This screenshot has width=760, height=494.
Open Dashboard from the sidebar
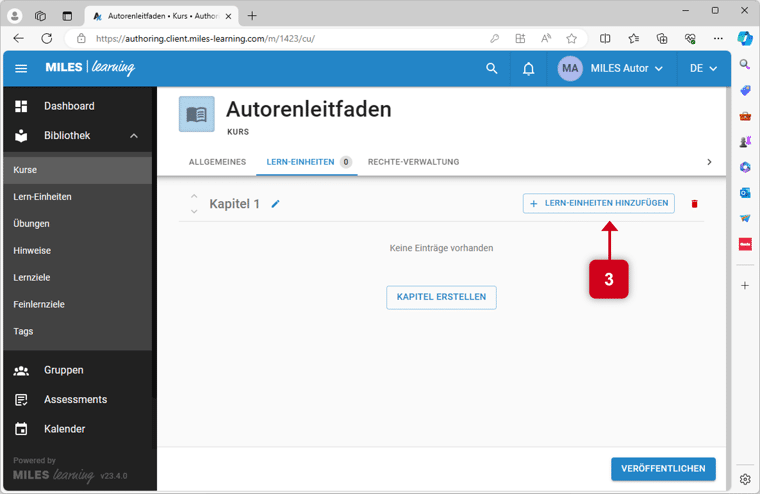pyautogui.click(x=69, y=106)
